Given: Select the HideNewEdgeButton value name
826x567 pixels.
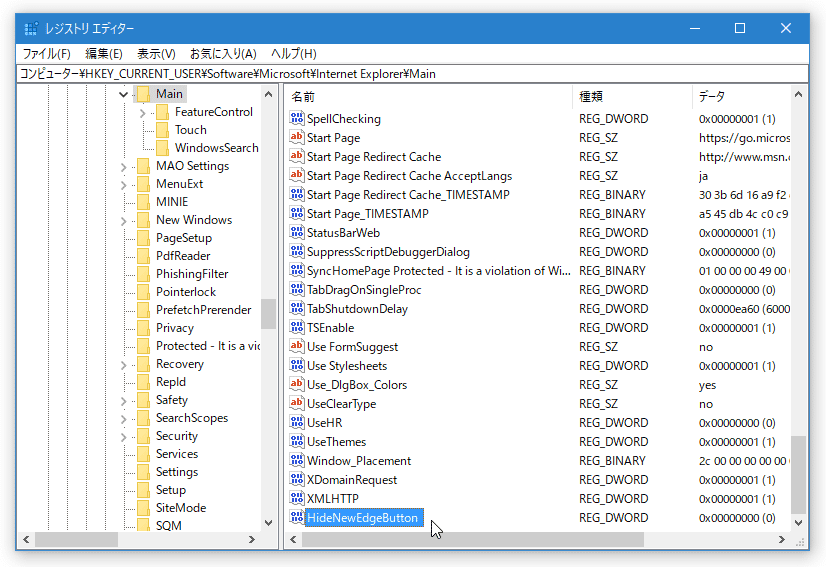Looking at the screenshot, I should (x=362, y=518).
